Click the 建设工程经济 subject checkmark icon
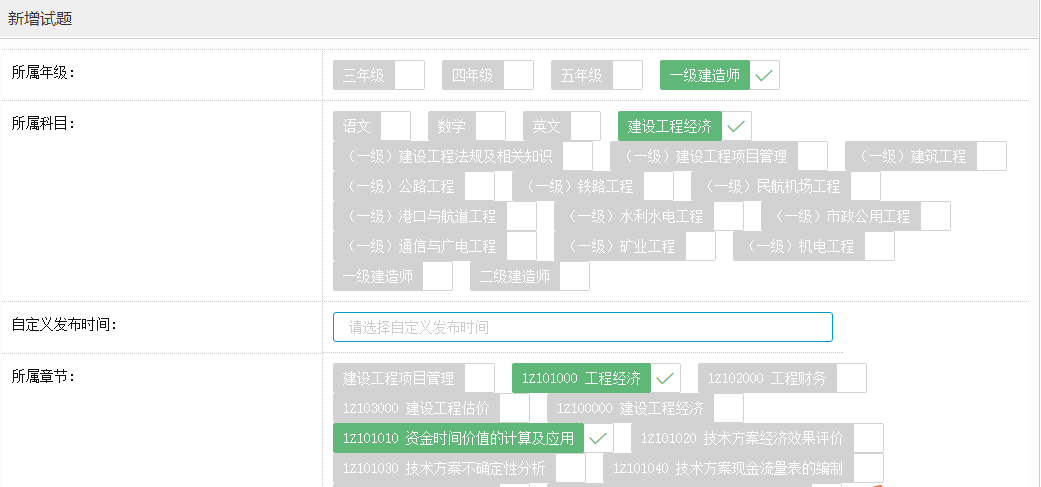The image size is (1041, 487). point(736,126)
